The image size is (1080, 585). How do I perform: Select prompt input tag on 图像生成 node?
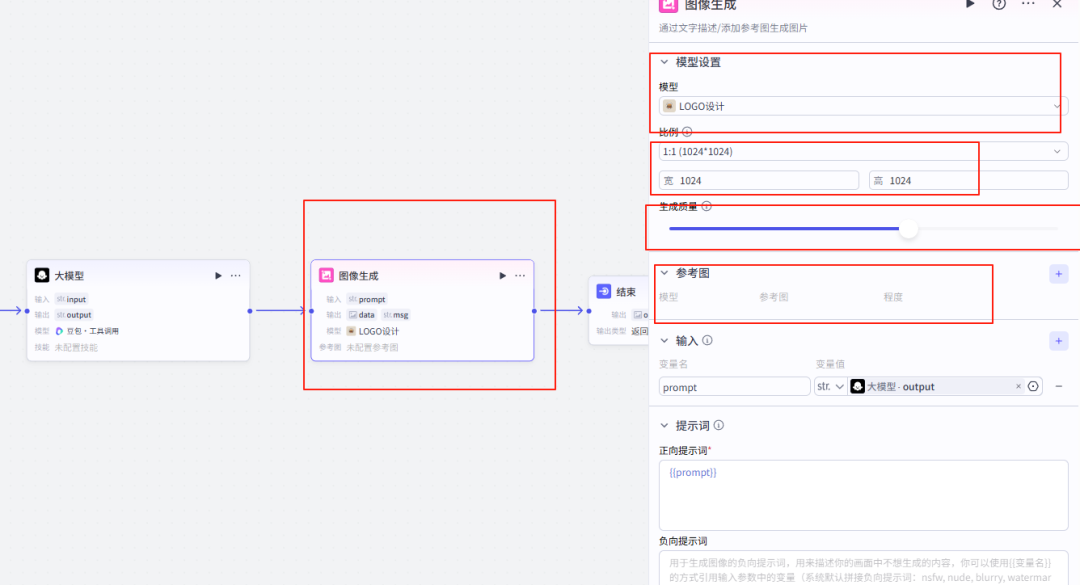(x=367, y=299)
